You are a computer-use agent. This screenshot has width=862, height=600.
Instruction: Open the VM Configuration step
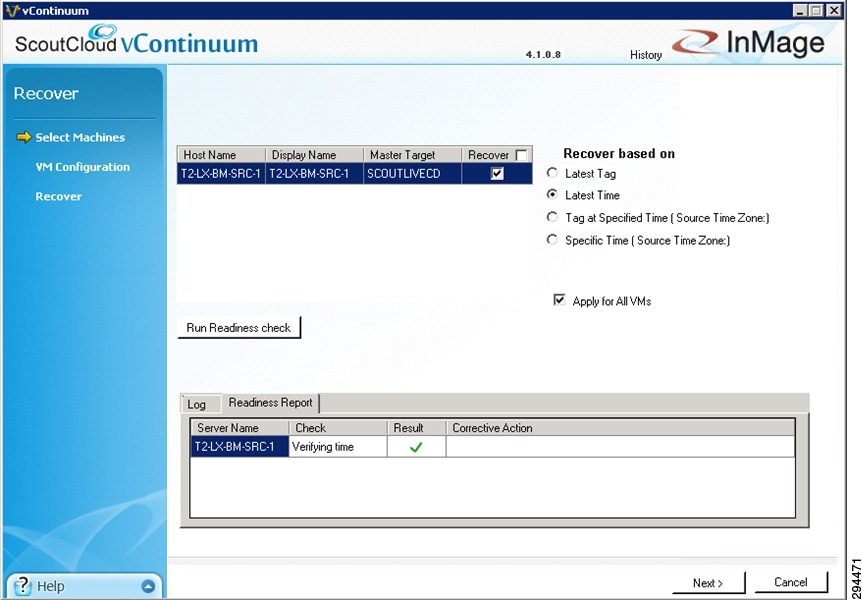tap(82, 167)
